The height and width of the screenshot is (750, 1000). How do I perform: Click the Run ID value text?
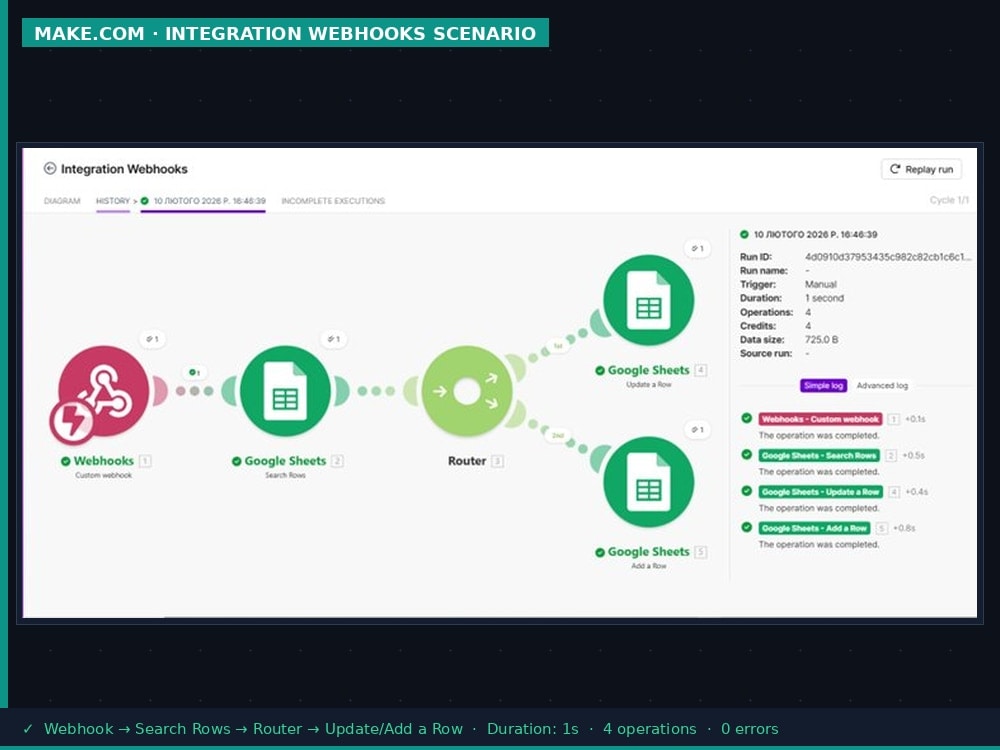pos(888,257)
